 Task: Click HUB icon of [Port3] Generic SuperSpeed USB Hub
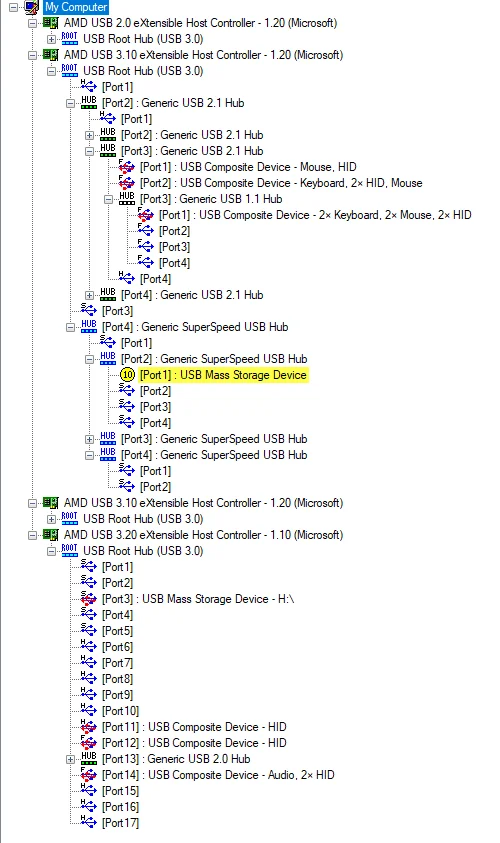click(x=108, y=439)
